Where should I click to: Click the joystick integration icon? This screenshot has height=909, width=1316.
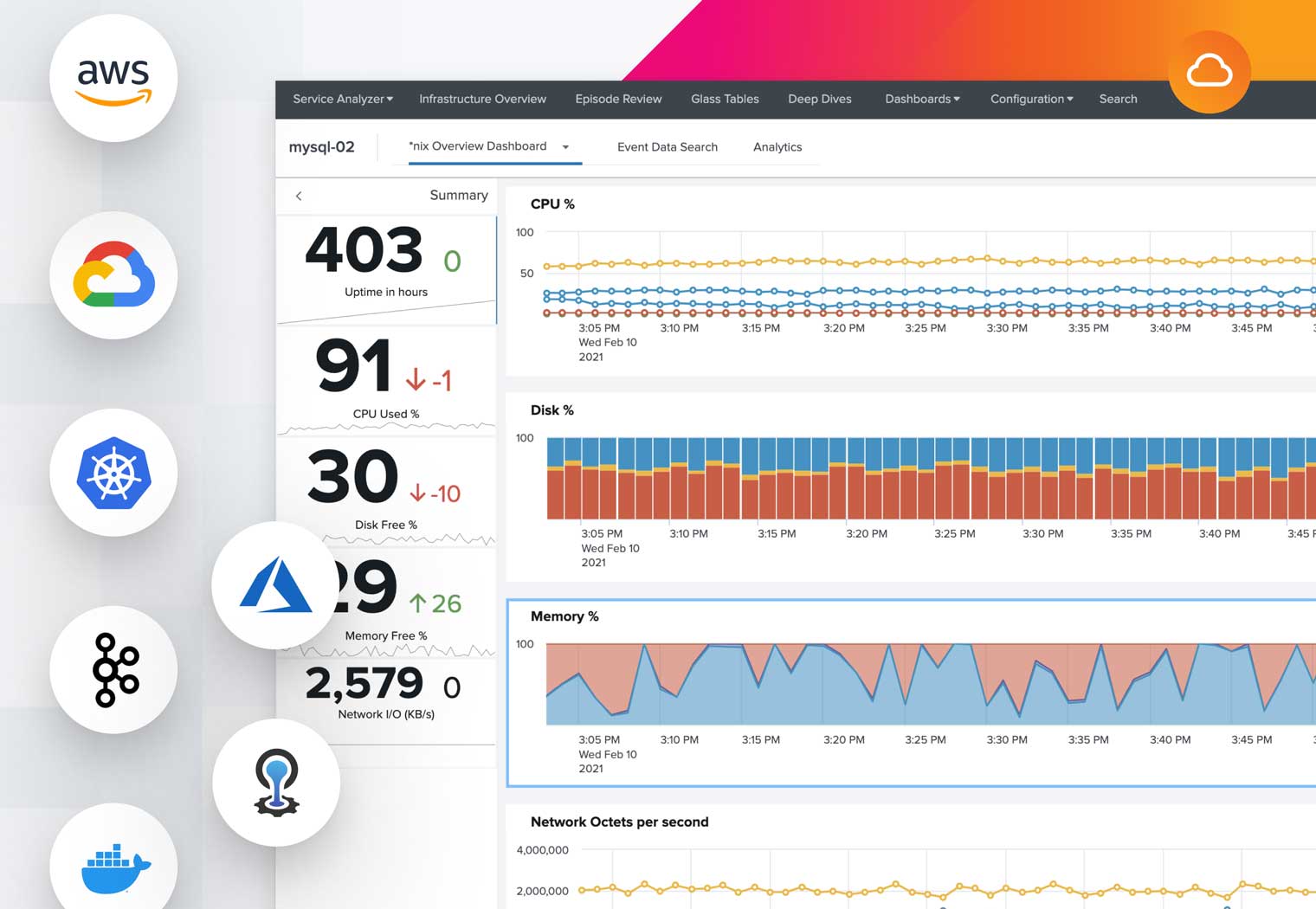[x=275, y=782]
